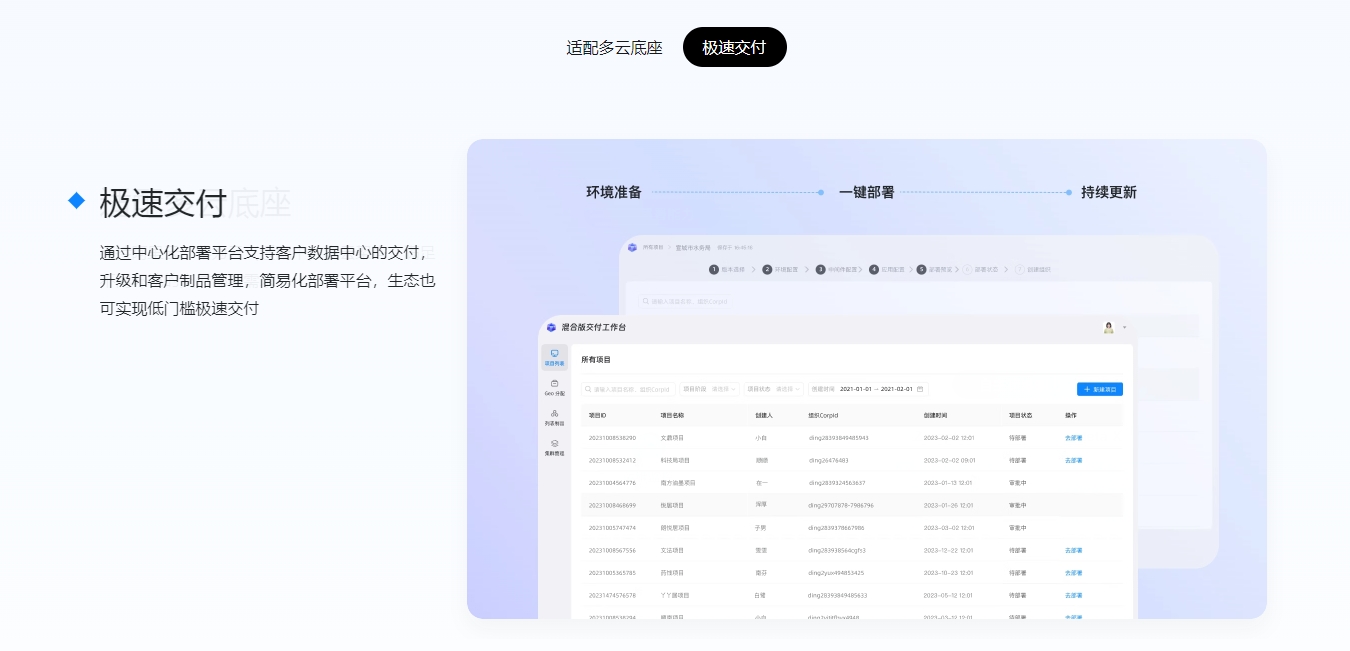This screenshot has width=1350, height=651.
Task: Click 去部署 link for project 20231008532412
Action: [1073, 460]
